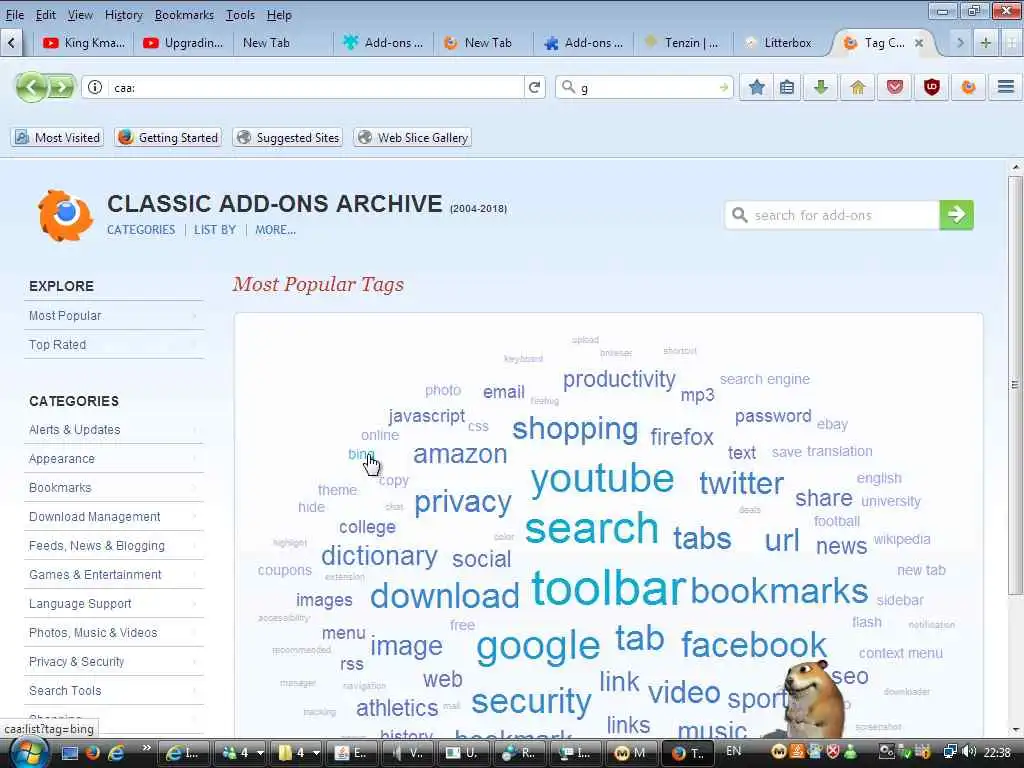1024x768 pixels.
Task: Show bookmarks list icon in toolbar
Action: pyautogui.click(x=787, y=87)
